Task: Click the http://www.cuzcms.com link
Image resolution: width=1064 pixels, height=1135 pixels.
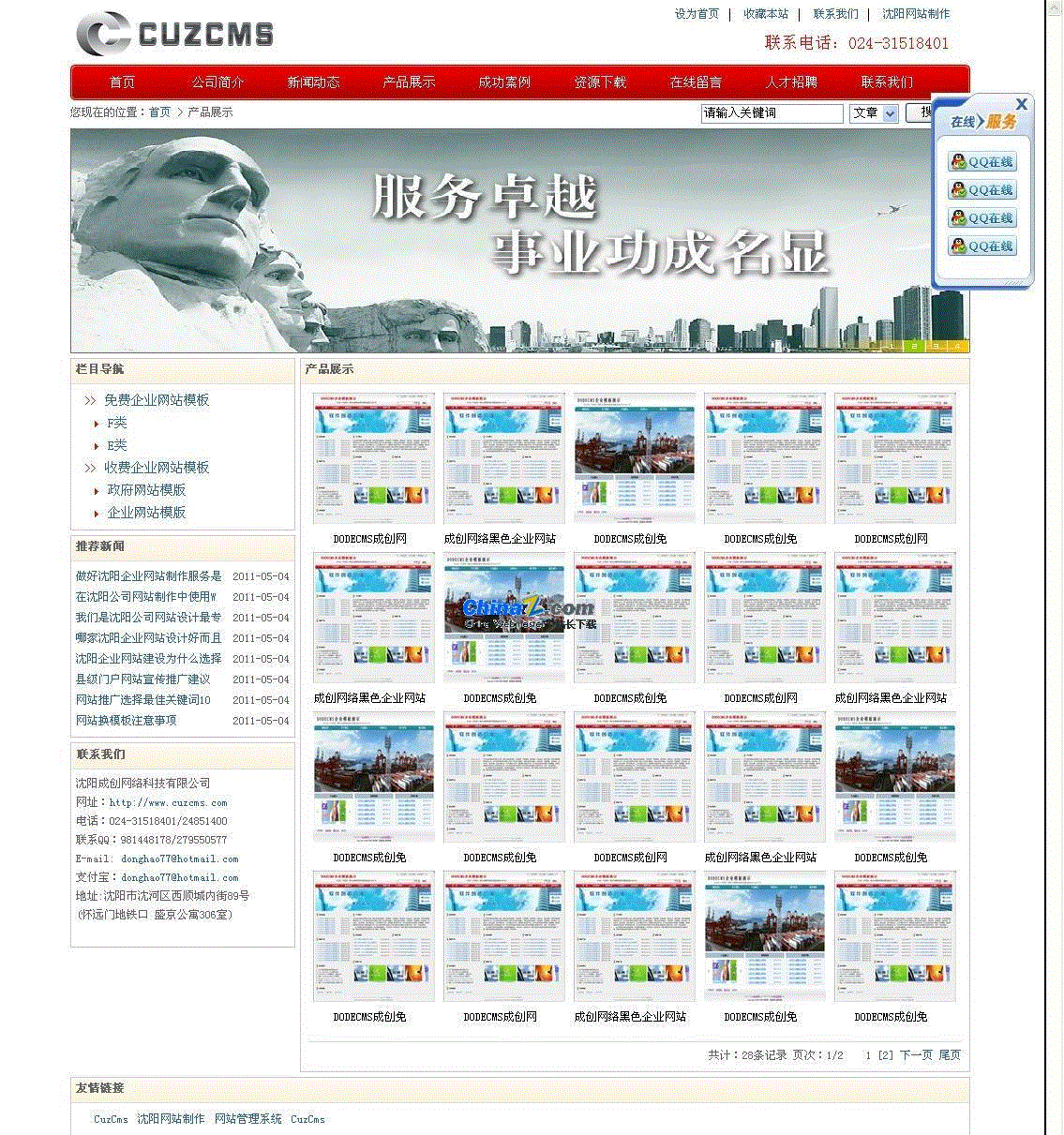Action: tap(169, 803)
